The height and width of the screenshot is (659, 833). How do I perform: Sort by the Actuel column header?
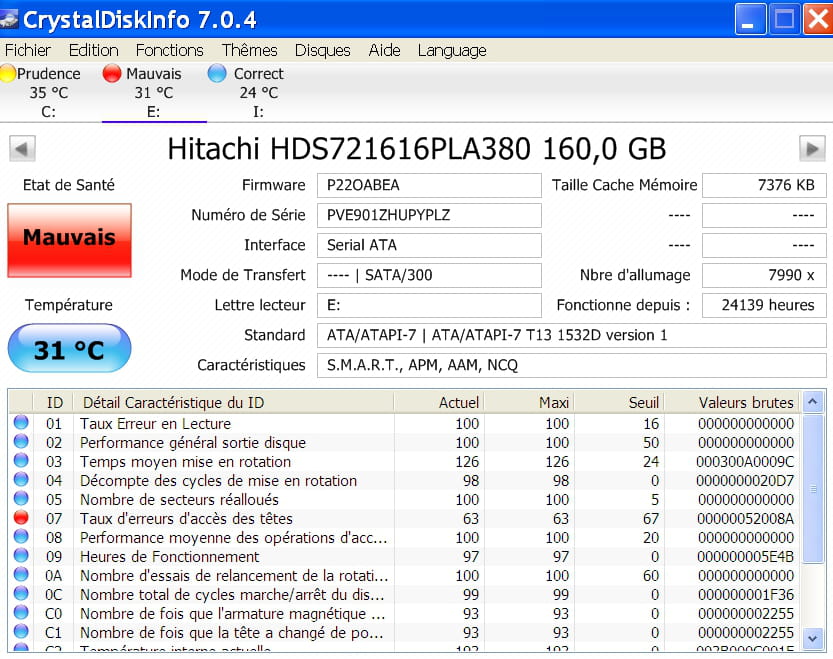pyautogui.click(x=439, y=402)
